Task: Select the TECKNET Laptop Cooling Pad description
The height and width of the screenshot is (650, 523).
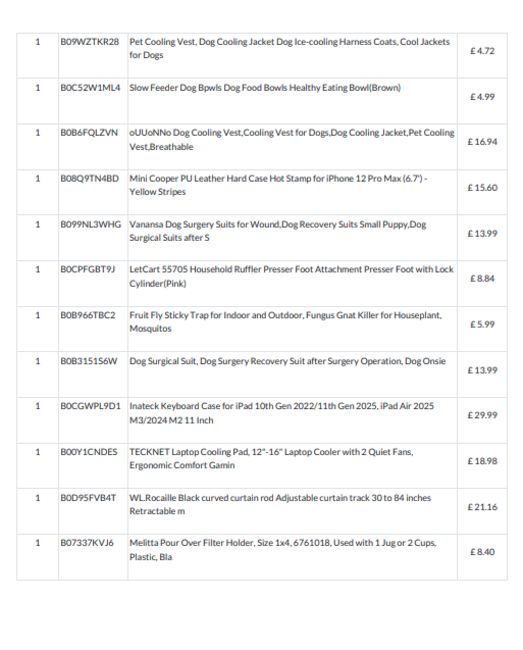Action: pos(271,458)
